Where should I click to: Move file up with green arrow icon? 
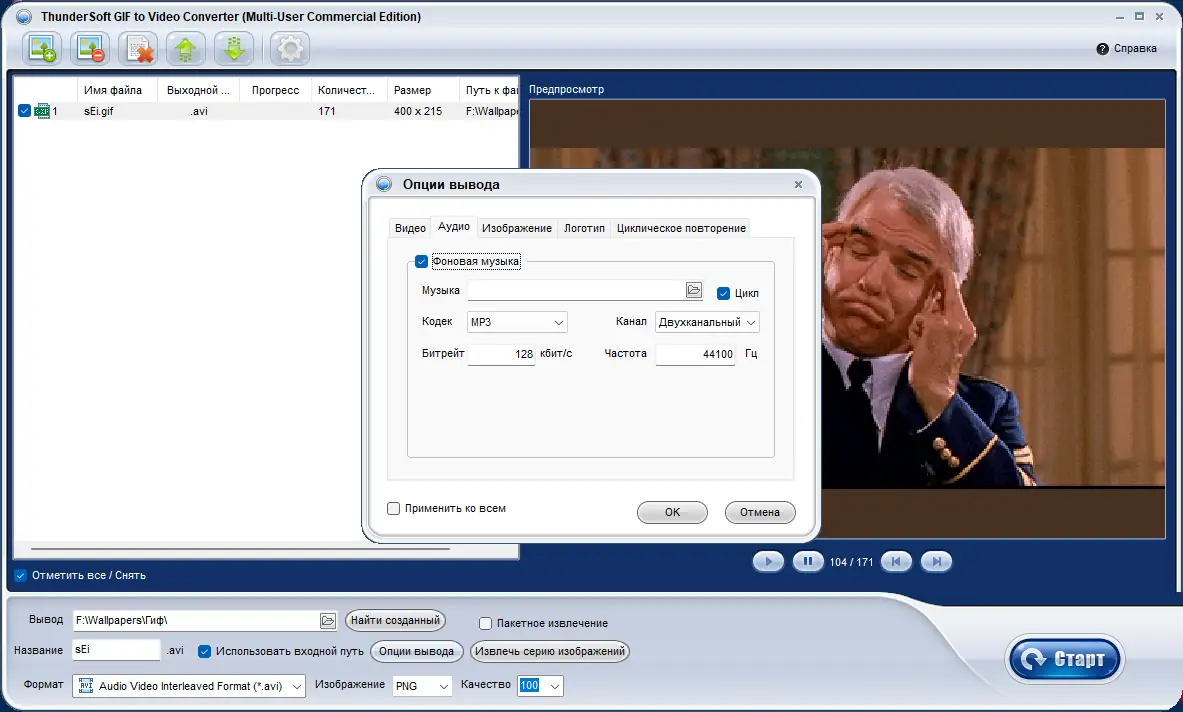click(186, 49)
